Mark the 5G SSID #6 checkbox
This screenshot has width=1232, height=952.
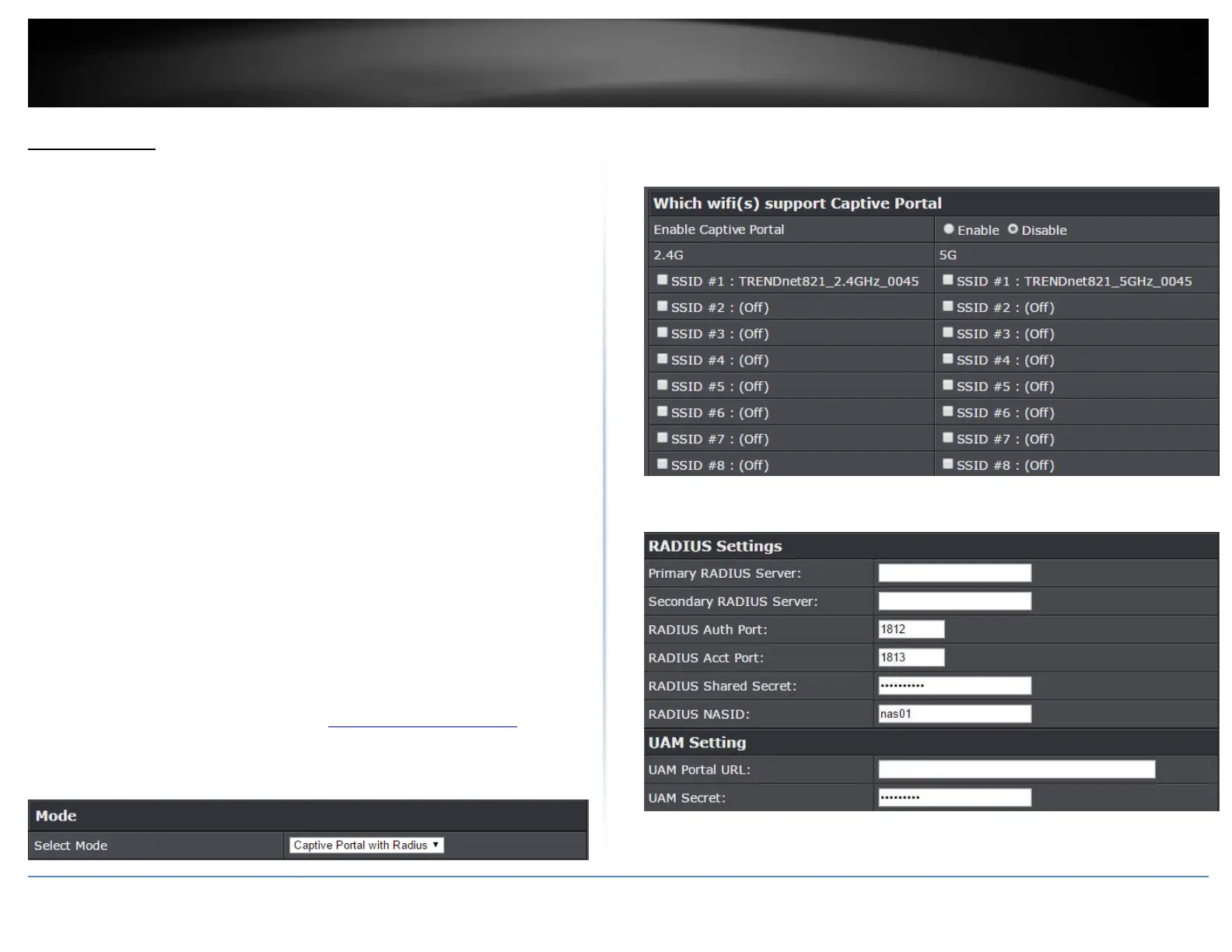pos(947,411)
